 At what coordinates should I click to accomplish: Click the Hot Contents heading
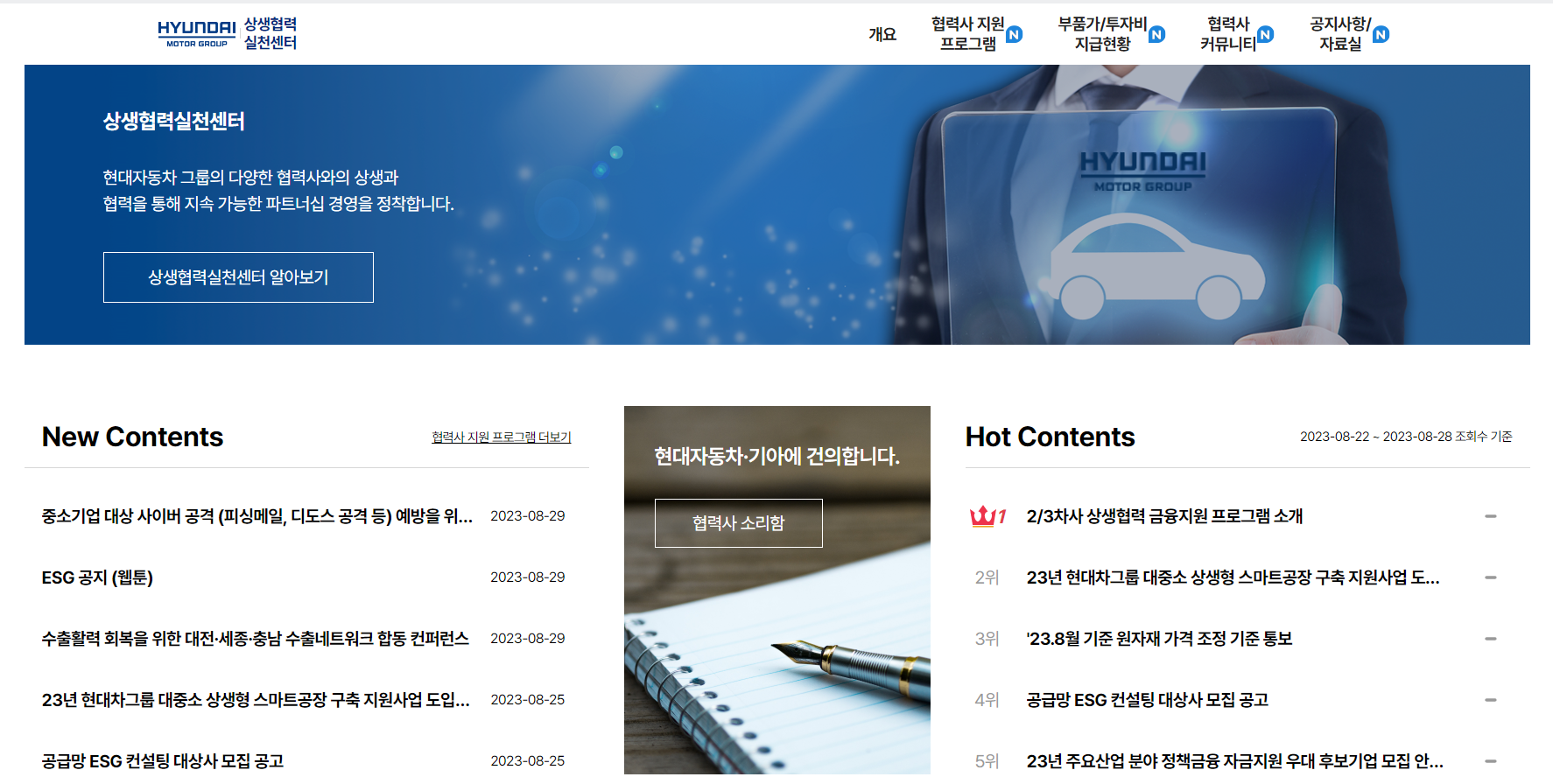(1051, 437)
